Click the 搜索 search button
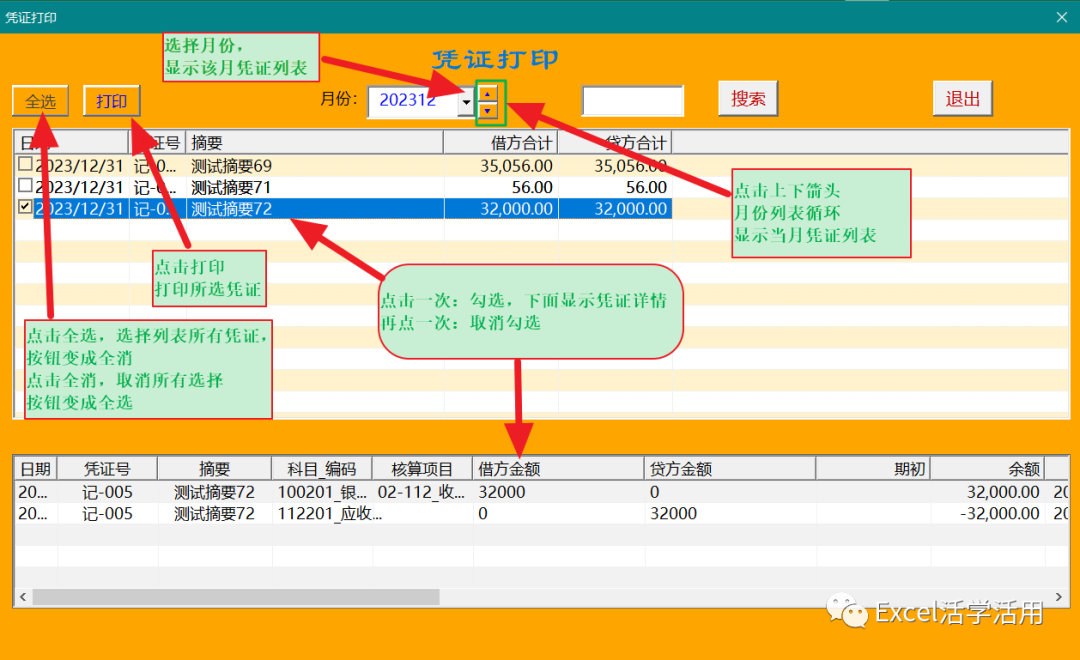Screen dimensions: 1080x660 coord(747,100)
